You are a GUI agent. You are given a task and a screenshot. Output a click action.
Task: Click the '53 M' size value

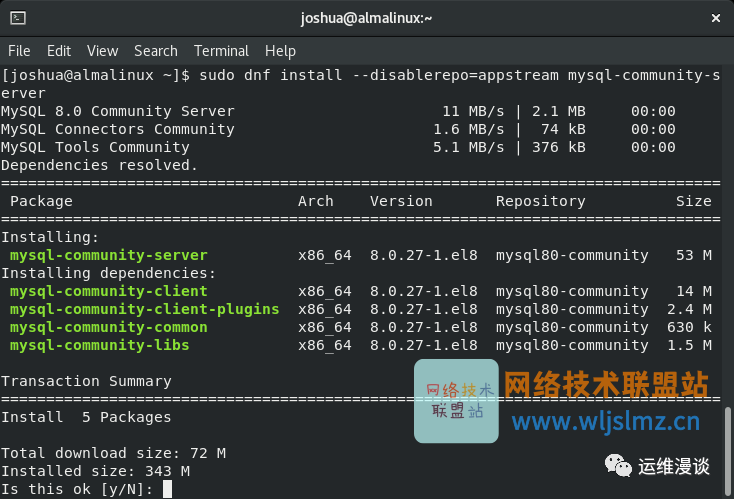(694, 255)
